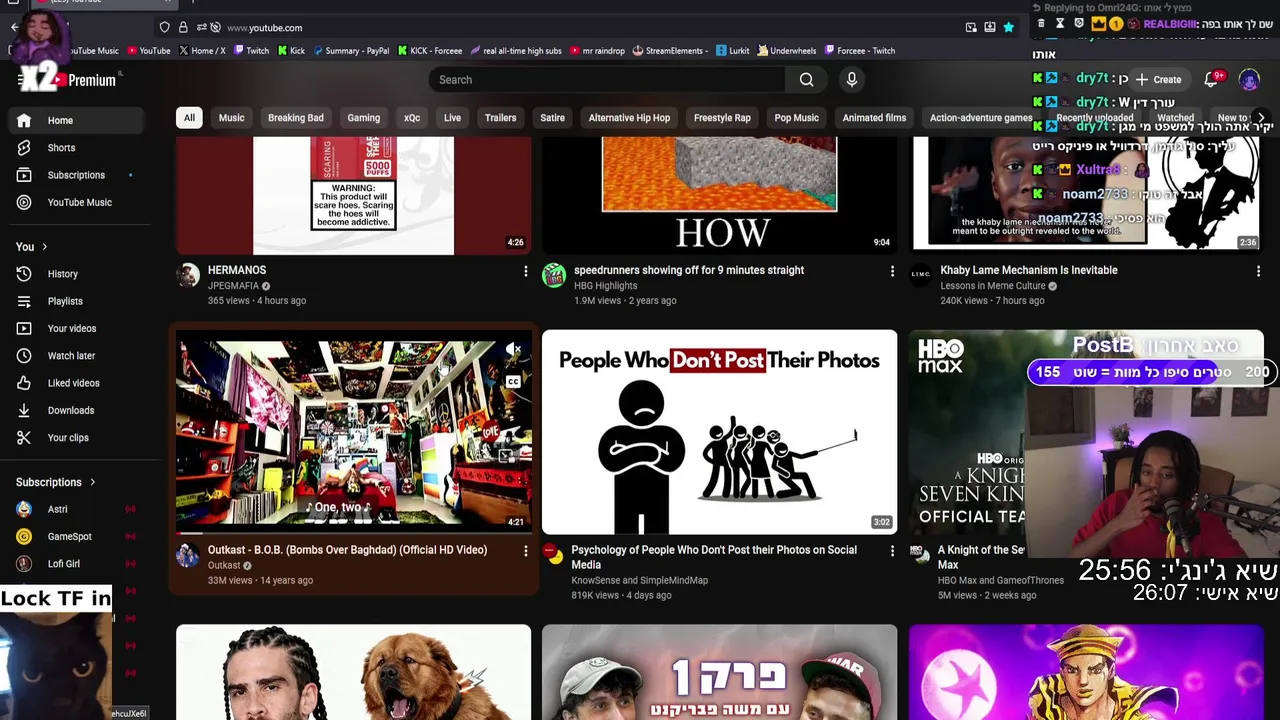Show more category chips with the right arrow

tap(1261, 118)
